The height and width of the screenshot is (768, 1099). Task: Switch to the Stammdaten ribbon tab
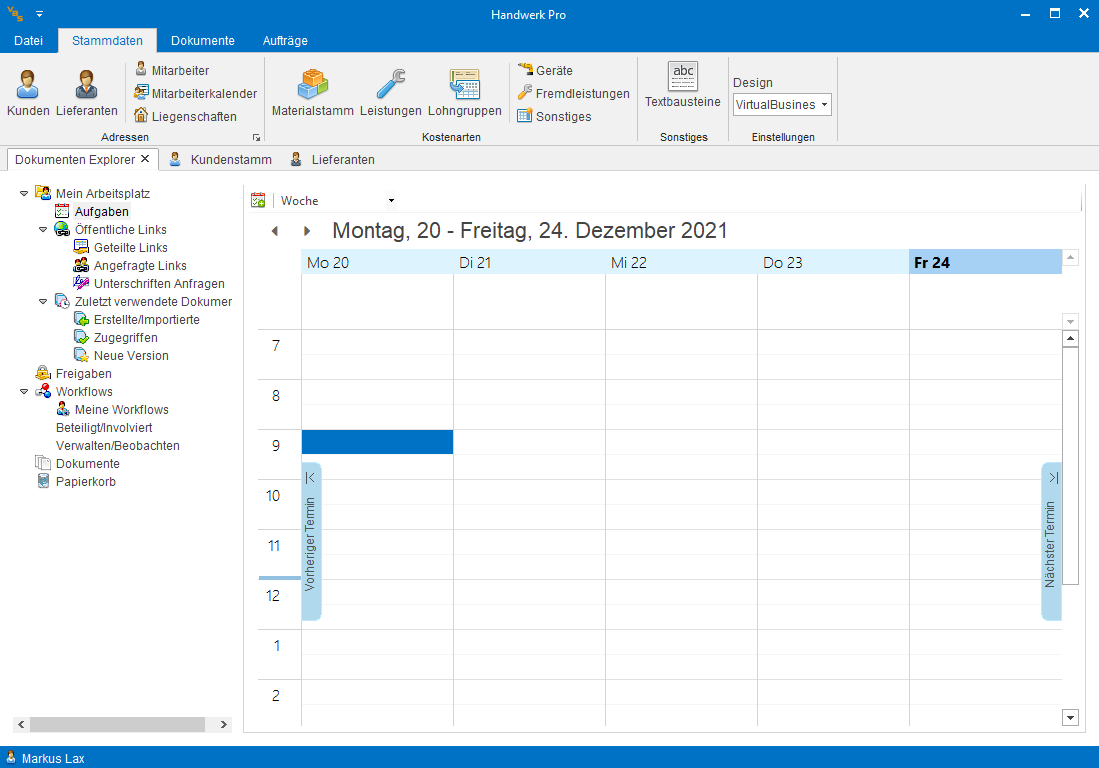pos(107,41)
